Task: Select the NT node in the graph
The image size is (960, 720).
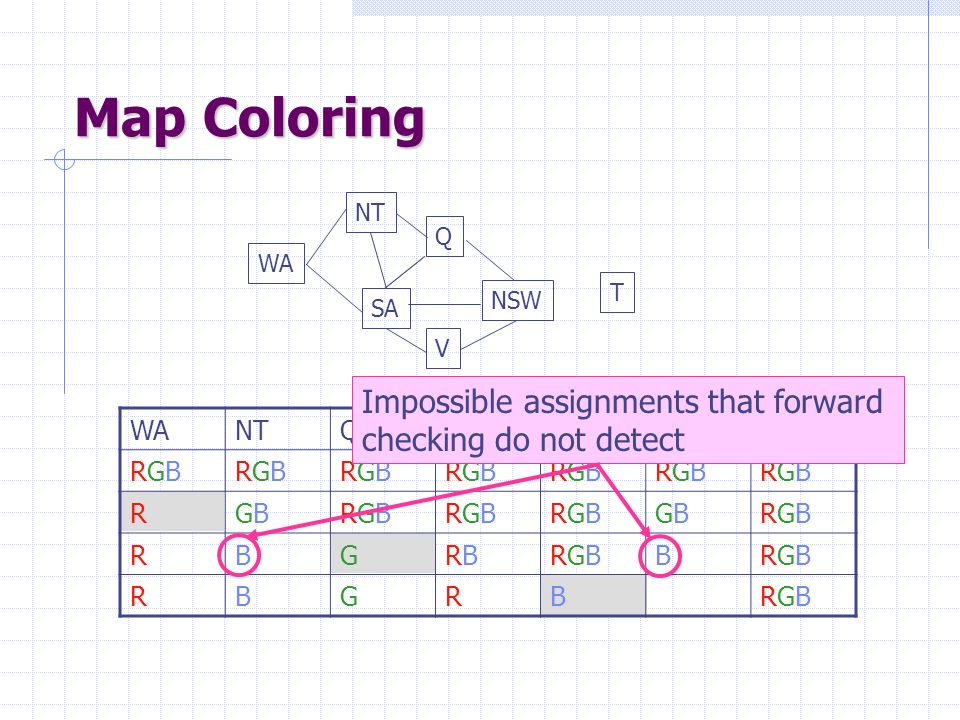Action: pyautogui.click(x=371, y=212)
